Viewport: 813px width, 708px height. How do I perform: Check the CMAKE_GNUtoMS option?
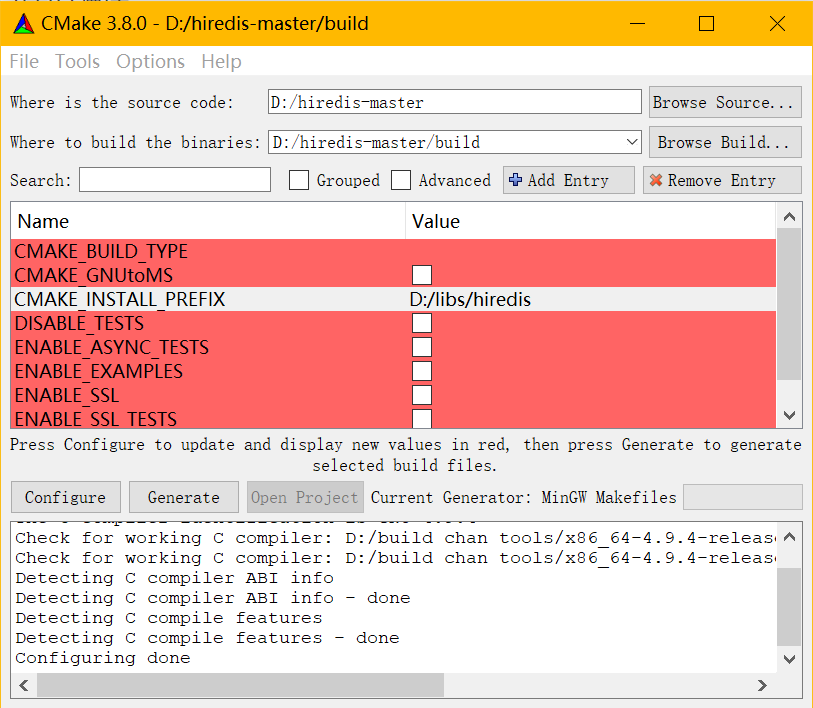pos(422,275)
